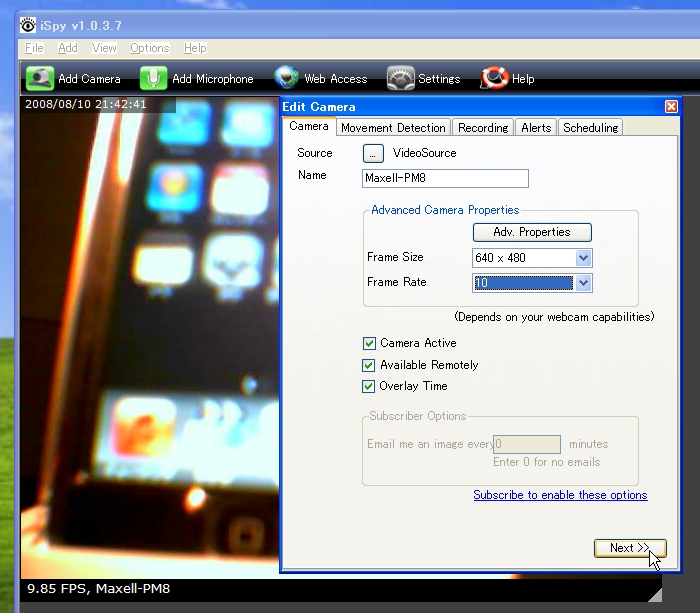The height and width of the screenshot is (613, 700).
Task: Click the Add Microphone toolbar label
Action: pyautogui.click(x=213, y=79)
